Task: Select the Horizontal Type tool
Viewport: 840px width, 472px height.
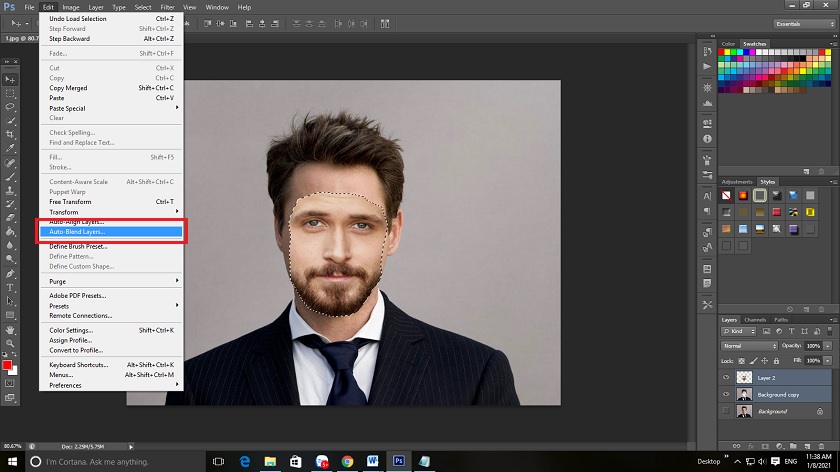Action: [x=10, y=288]
